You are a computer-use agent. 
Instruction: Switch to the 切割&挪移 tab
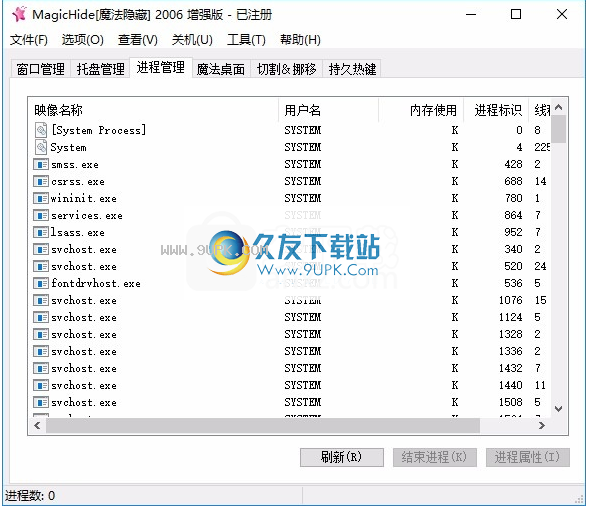(286, 69)
